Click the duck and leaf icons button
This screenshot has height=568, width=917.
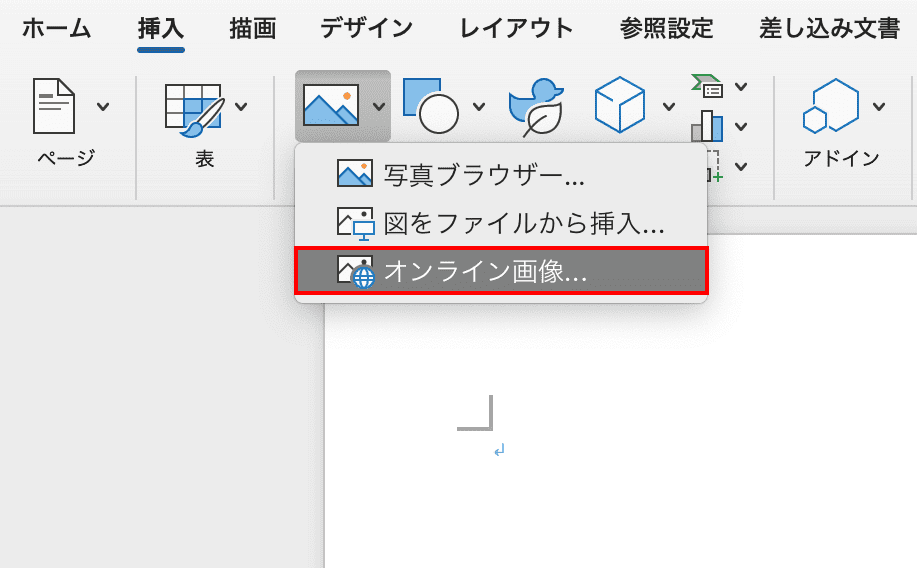click(x=536, y=108)
